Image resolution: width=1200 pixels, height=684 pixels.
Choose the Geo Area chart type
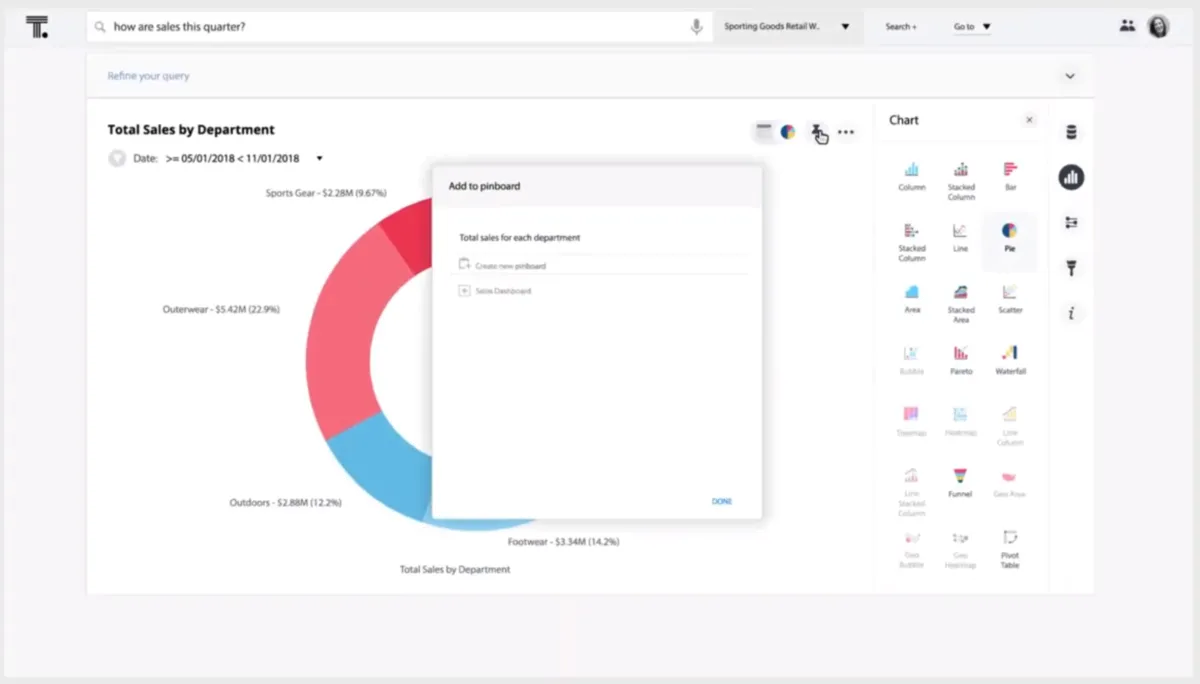click(x=1010, y=482)
